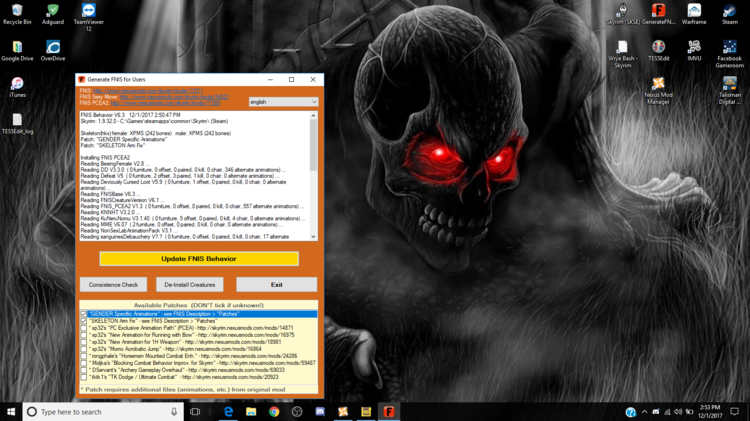Tick the Archery Gameplay Overhaul patch
This screenshot has height=421, width=750.
point(84,370)
